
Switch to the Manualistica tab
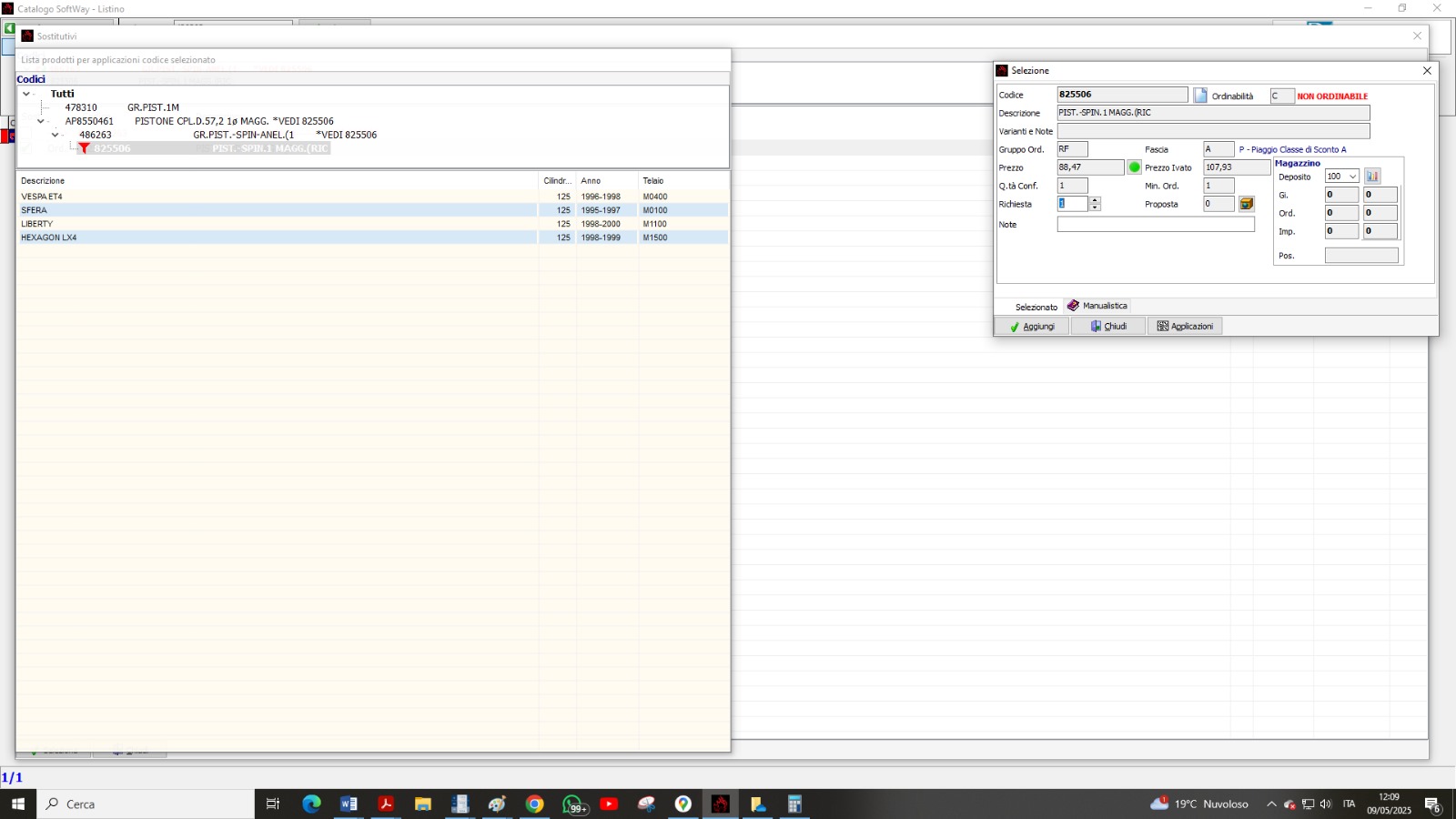(1097, 306)
